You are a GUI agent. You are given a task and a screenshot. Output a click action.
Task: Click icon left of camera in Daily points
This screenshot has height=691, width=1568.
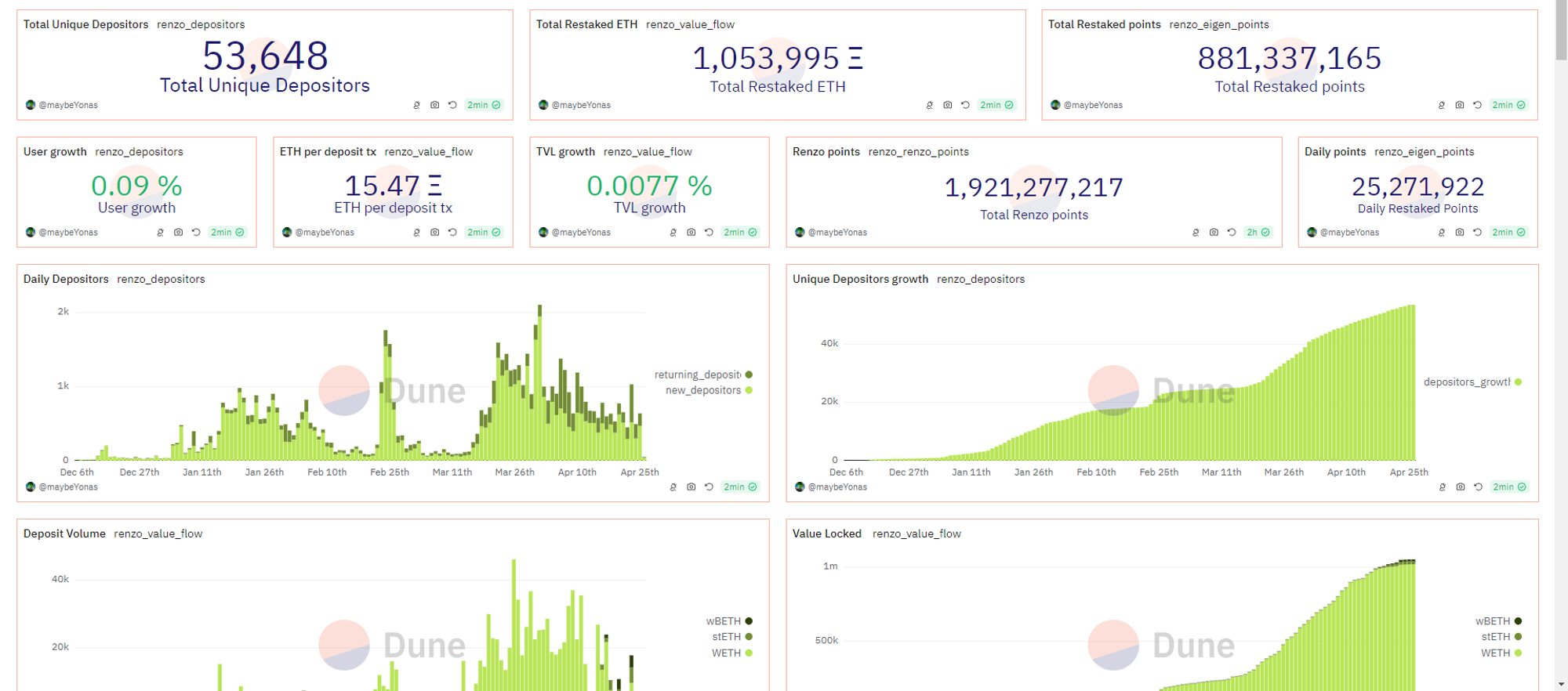1442,233
